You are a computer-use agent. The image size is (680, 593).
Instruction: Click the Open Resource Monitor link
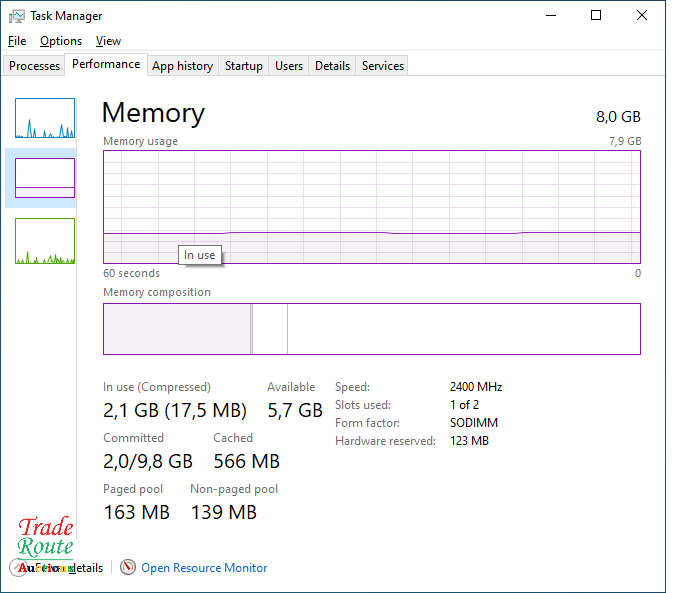204,568
